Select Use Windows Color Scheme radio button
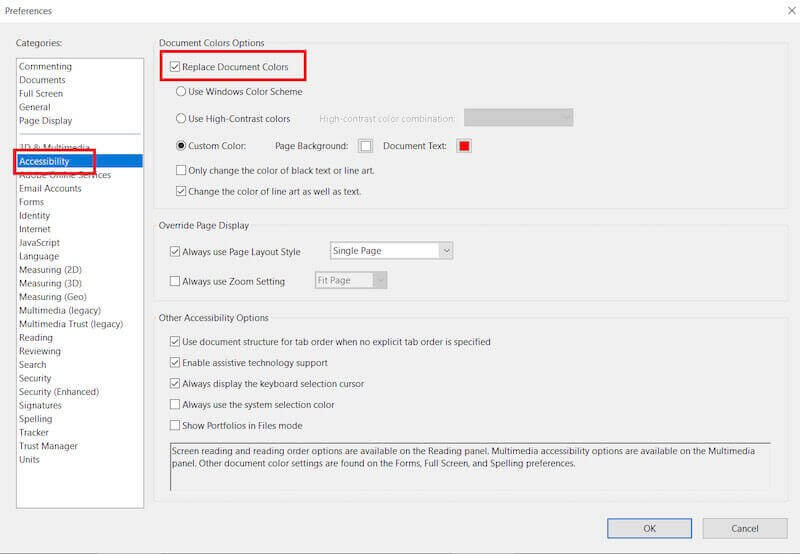800x554 pixels. pos(181,92)
